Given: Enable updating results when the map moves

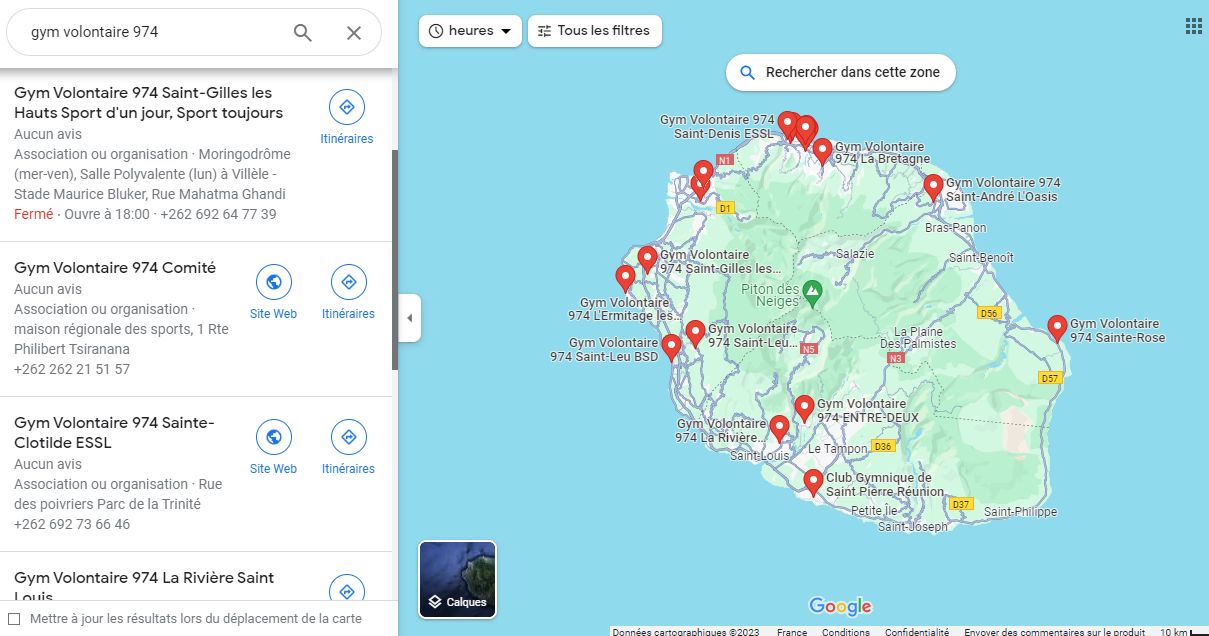Looking at the screenshot, I should pos(14,619).
